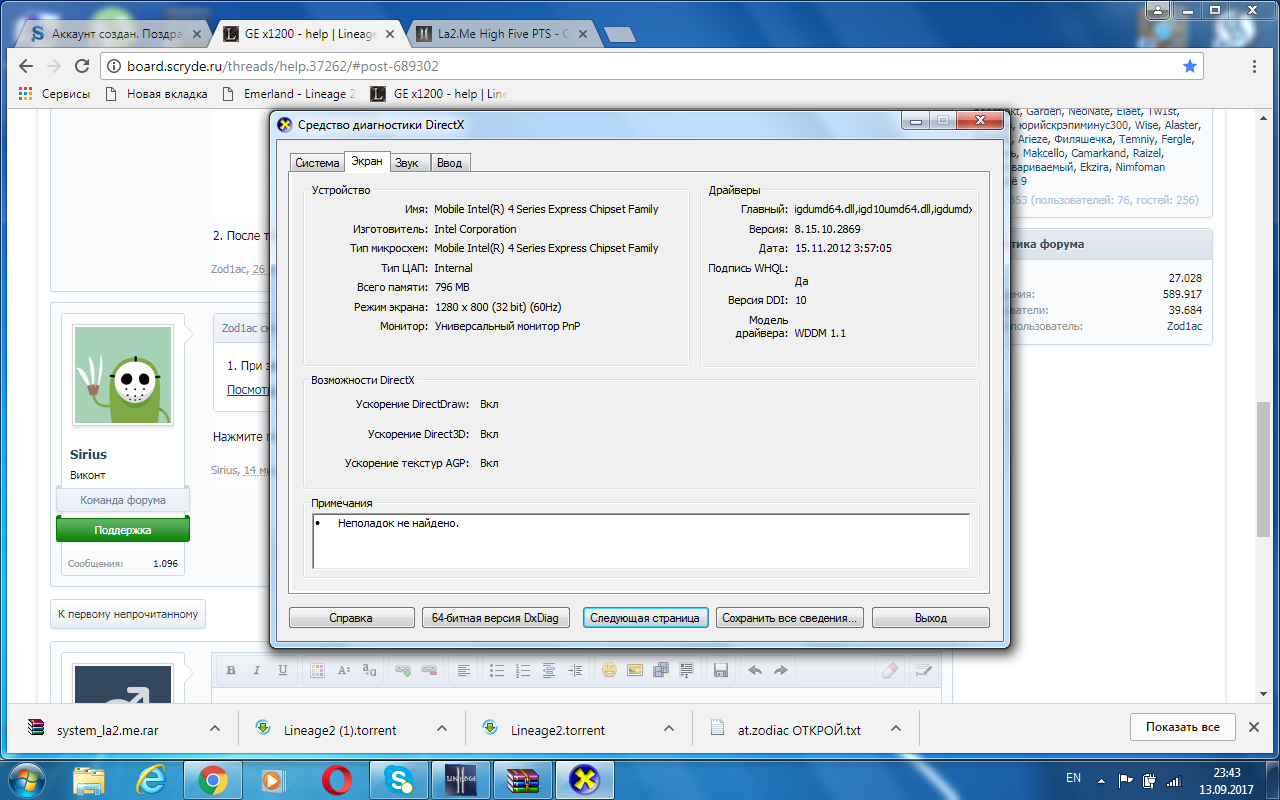Switch to the Звук tab in DirectX dialog

[407, 163]
